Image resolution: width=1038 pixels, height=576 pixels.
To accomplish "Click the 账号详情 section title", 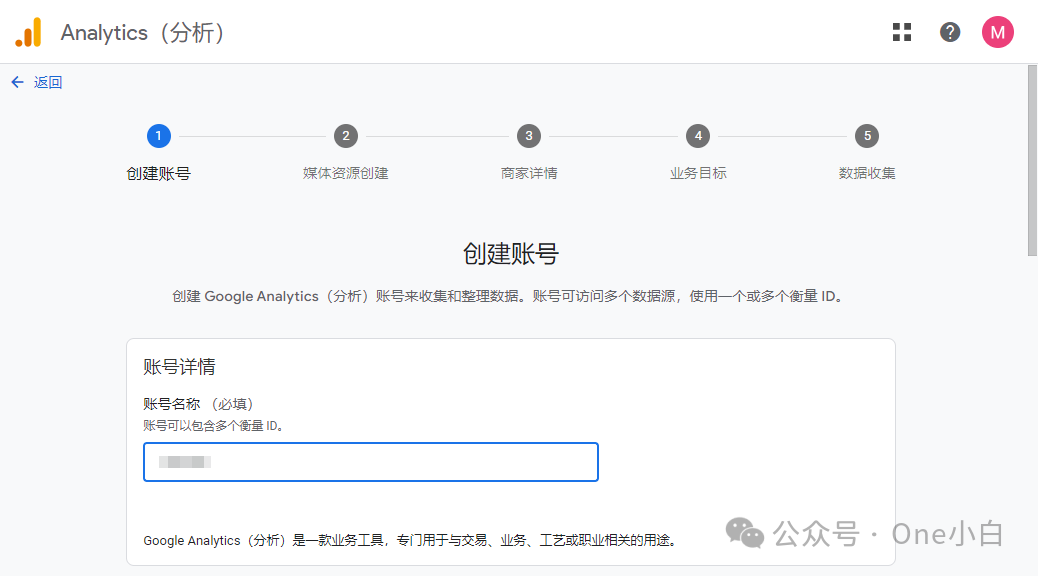I will pyautogui.click(x=179, y=367).
